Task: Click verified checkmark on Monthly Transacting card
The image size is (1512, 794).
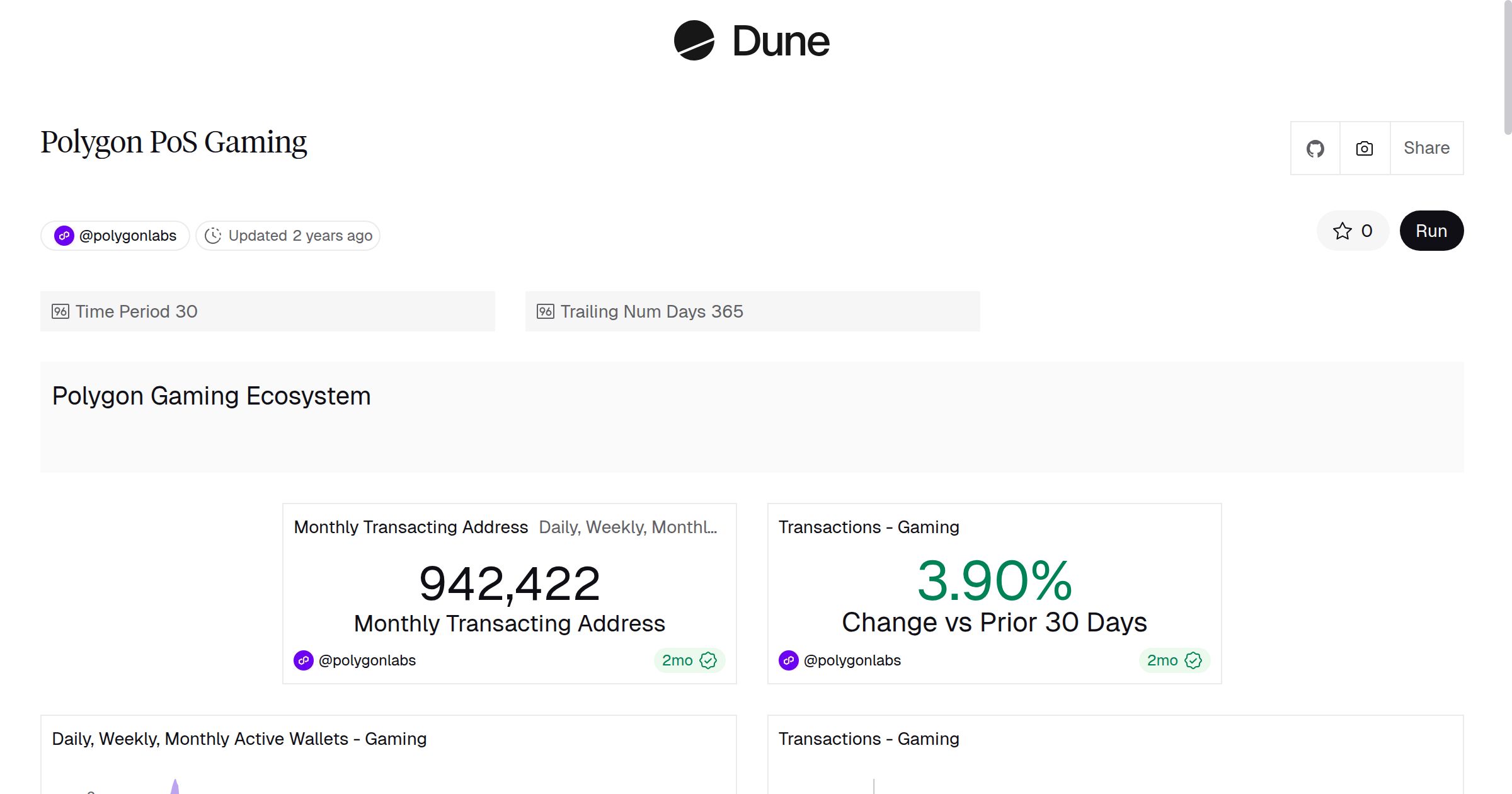Action: (x=708, y=660)
